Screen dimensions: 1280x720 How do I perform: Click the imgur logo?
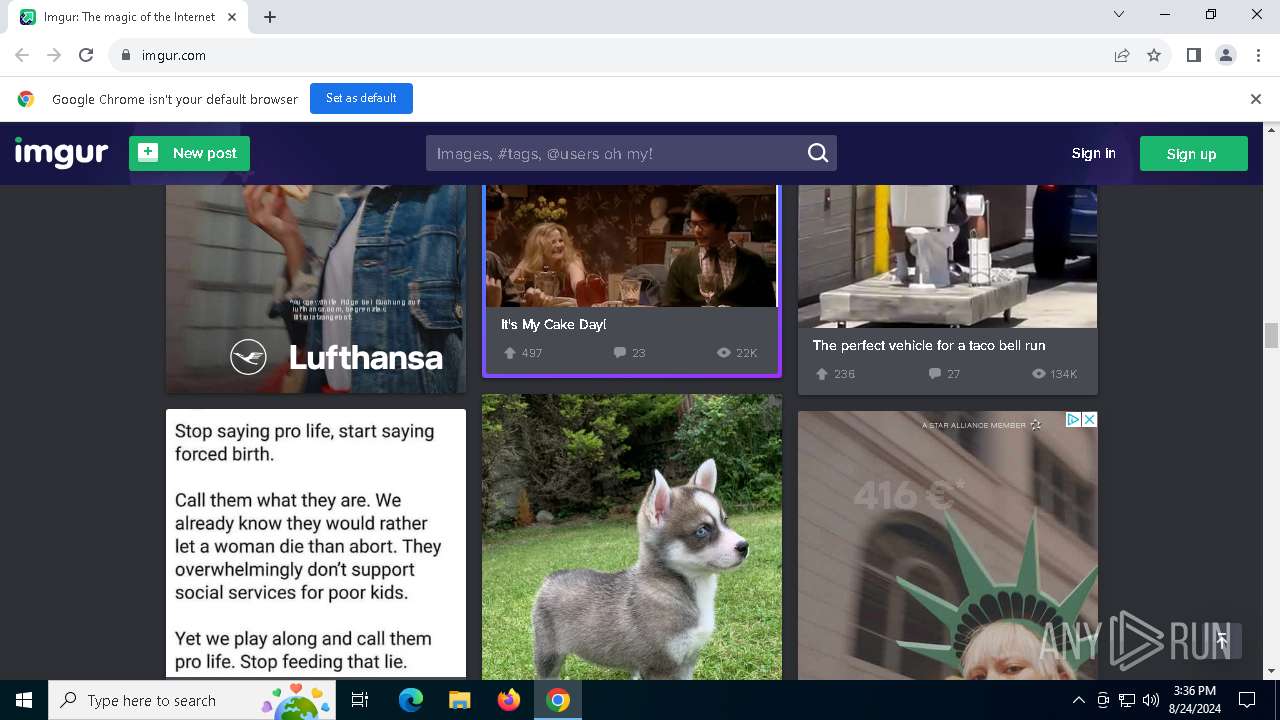point(61,153)
